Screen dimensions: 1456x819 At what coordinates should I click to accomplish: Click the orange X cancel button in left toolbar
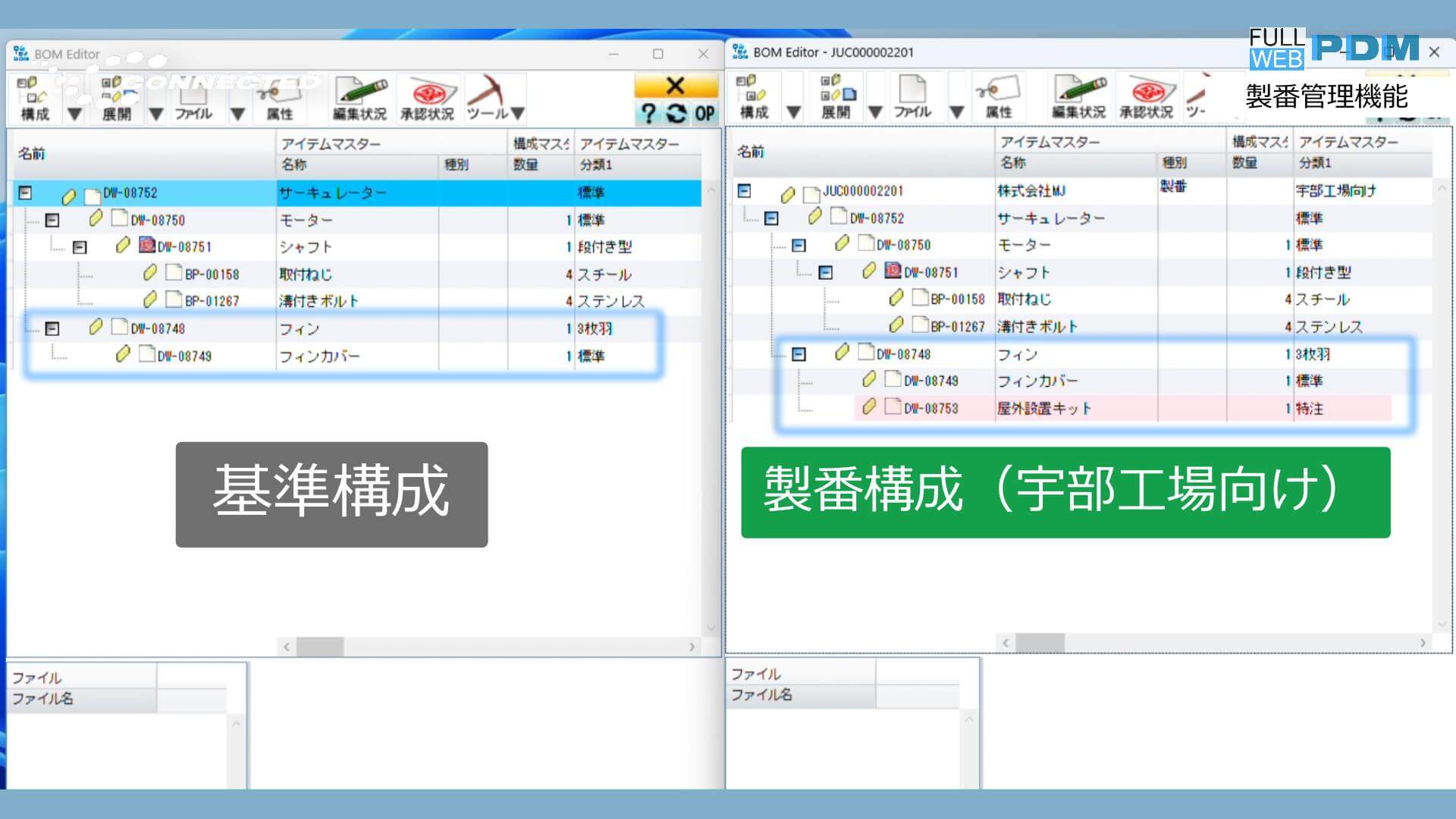pos(676,86)
